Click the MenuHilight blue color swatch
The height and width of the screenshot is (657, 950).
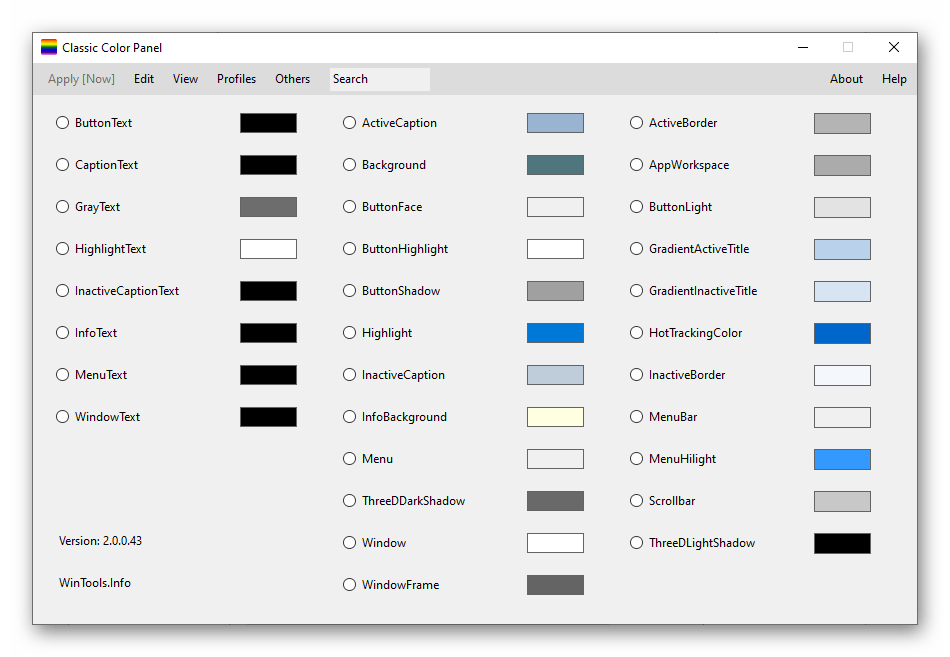pos(842,459)
